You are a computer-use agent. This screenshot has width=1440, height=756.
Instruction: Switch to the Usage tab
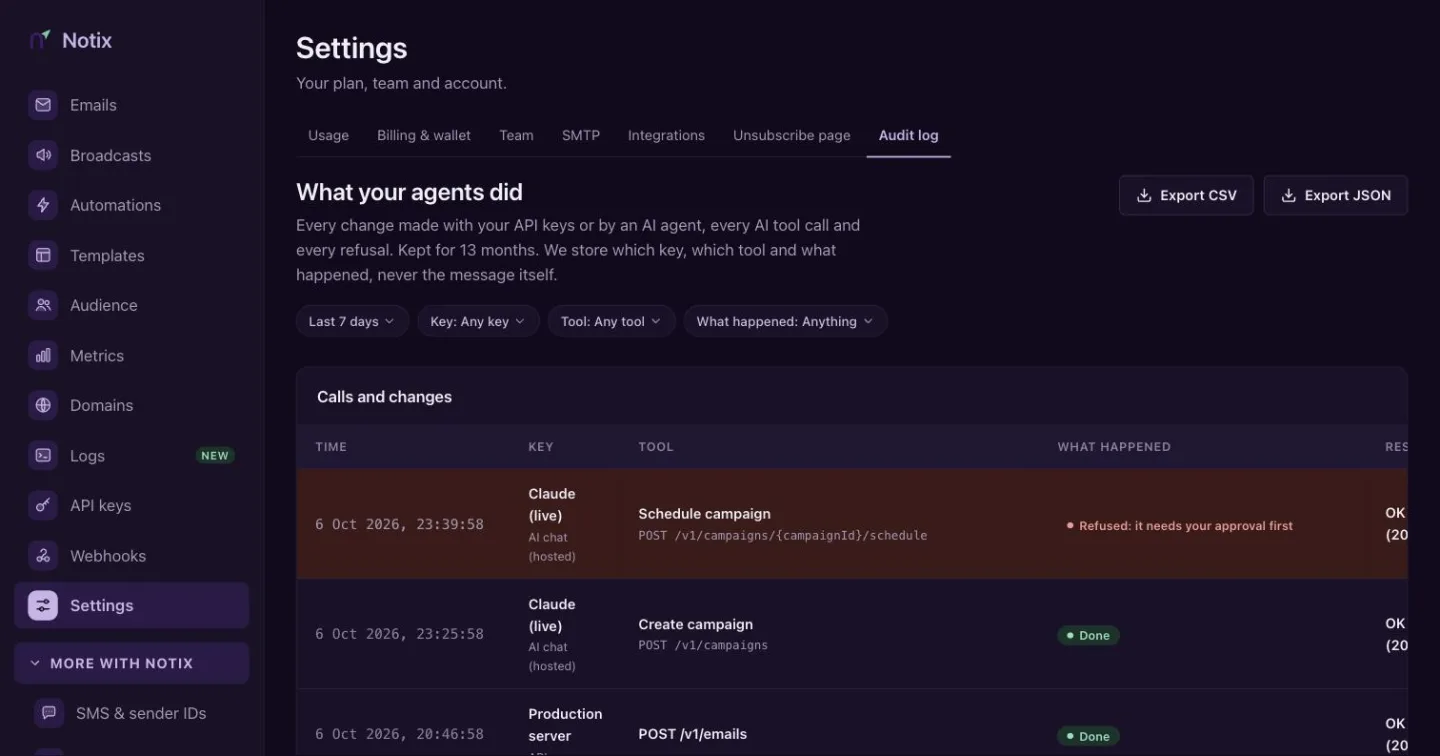coord(328,135)
